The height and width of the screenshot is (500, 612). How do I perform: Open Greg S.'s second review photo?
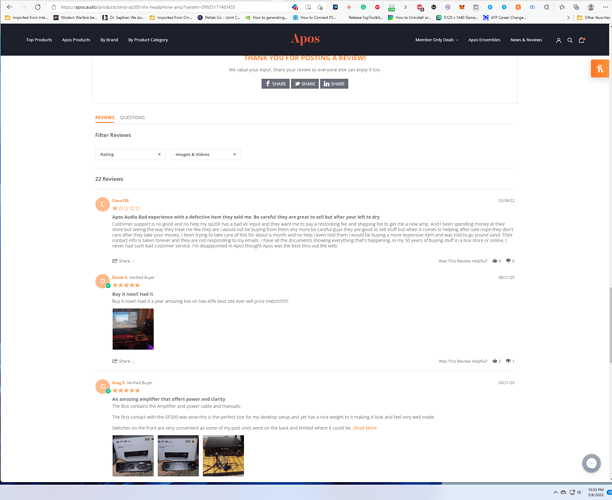tap(178, 456)
